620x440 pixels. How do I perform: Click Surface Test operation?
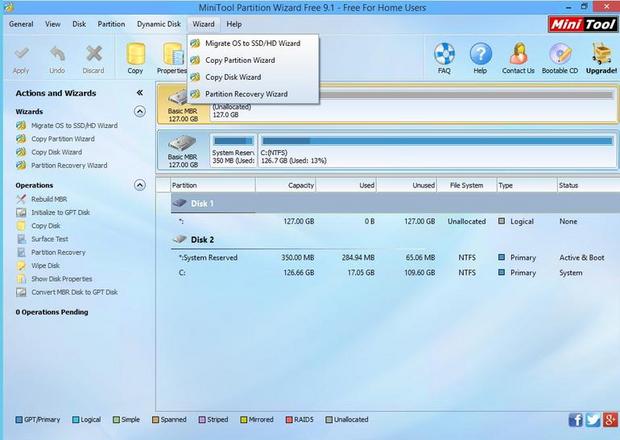(x=49, y=239)
